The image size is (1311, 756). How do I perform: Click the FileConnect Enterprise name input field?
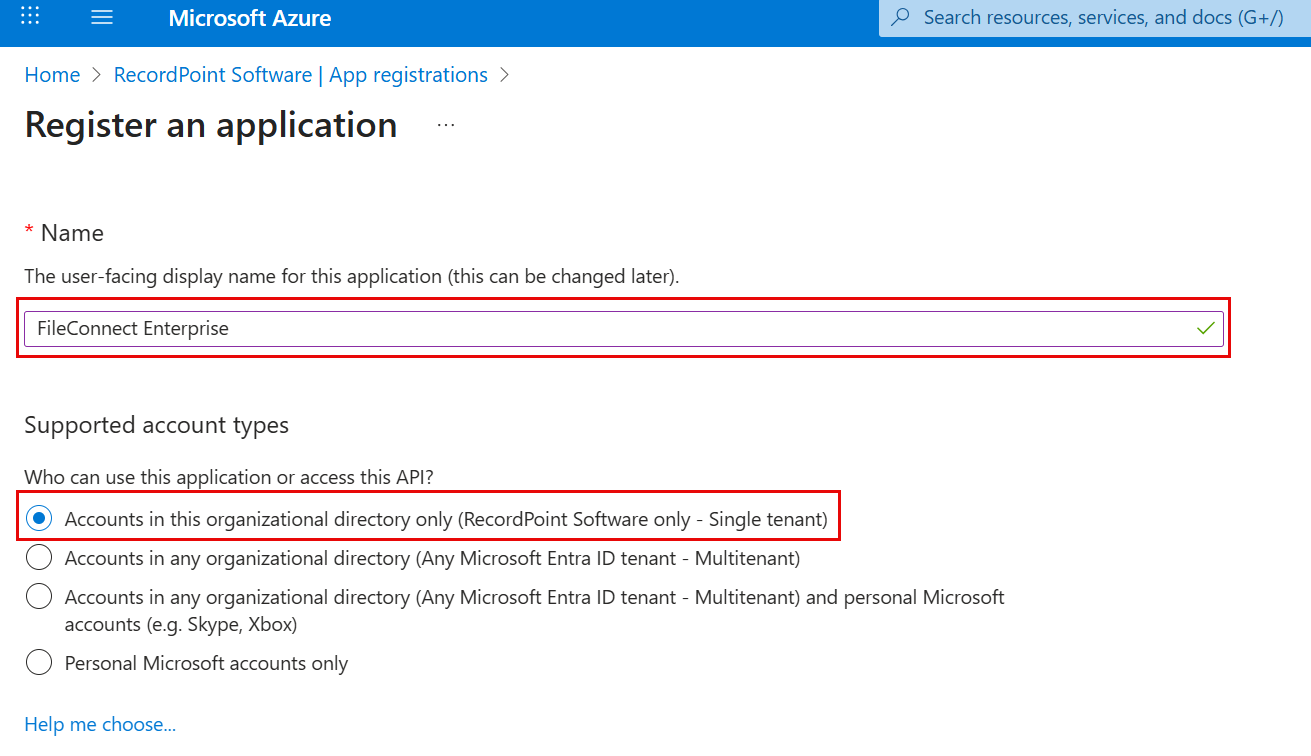click(600, 328)
